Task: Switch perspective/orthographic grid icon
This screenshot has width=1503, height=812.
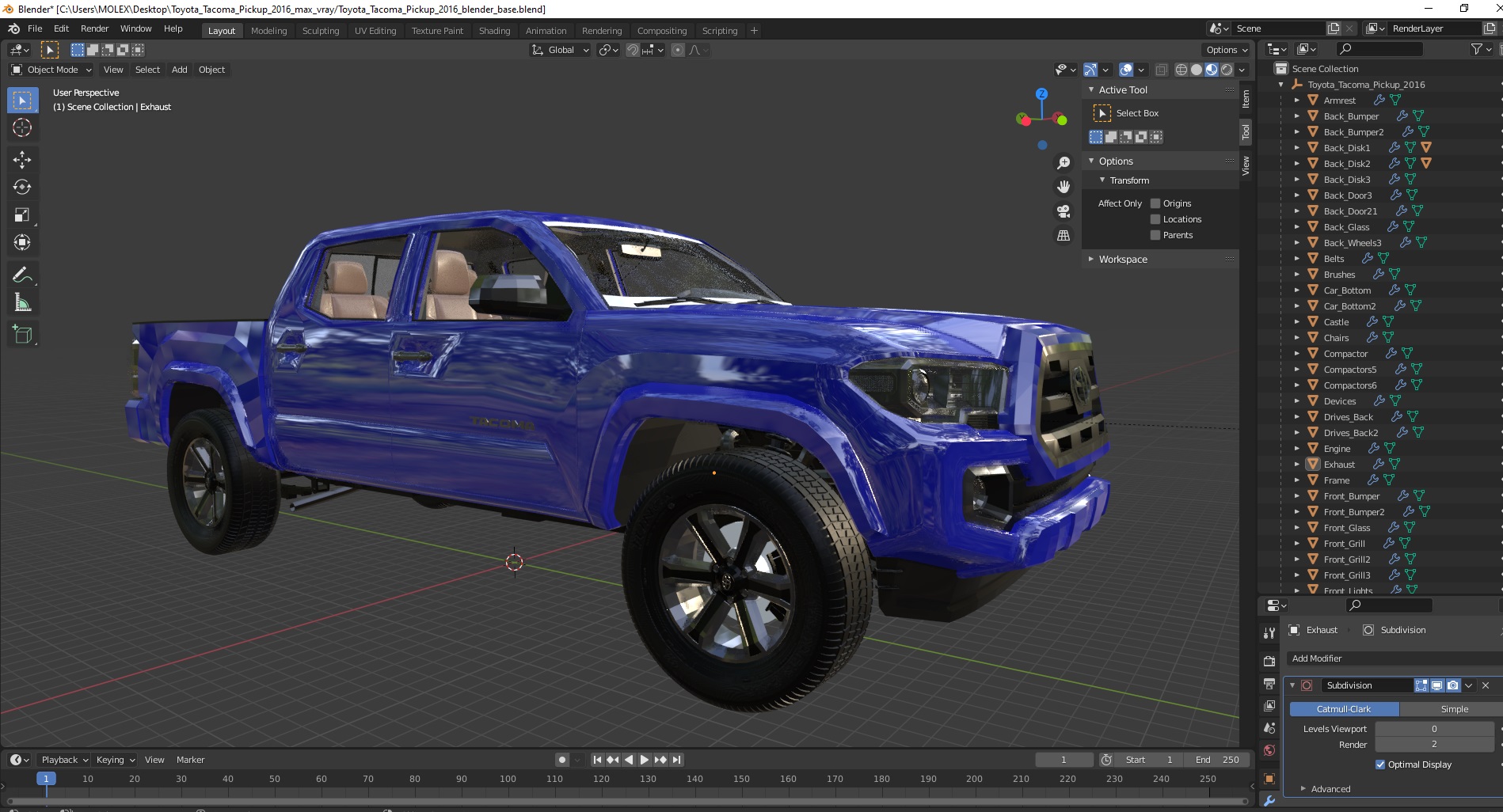Action: pos(1064,236)
